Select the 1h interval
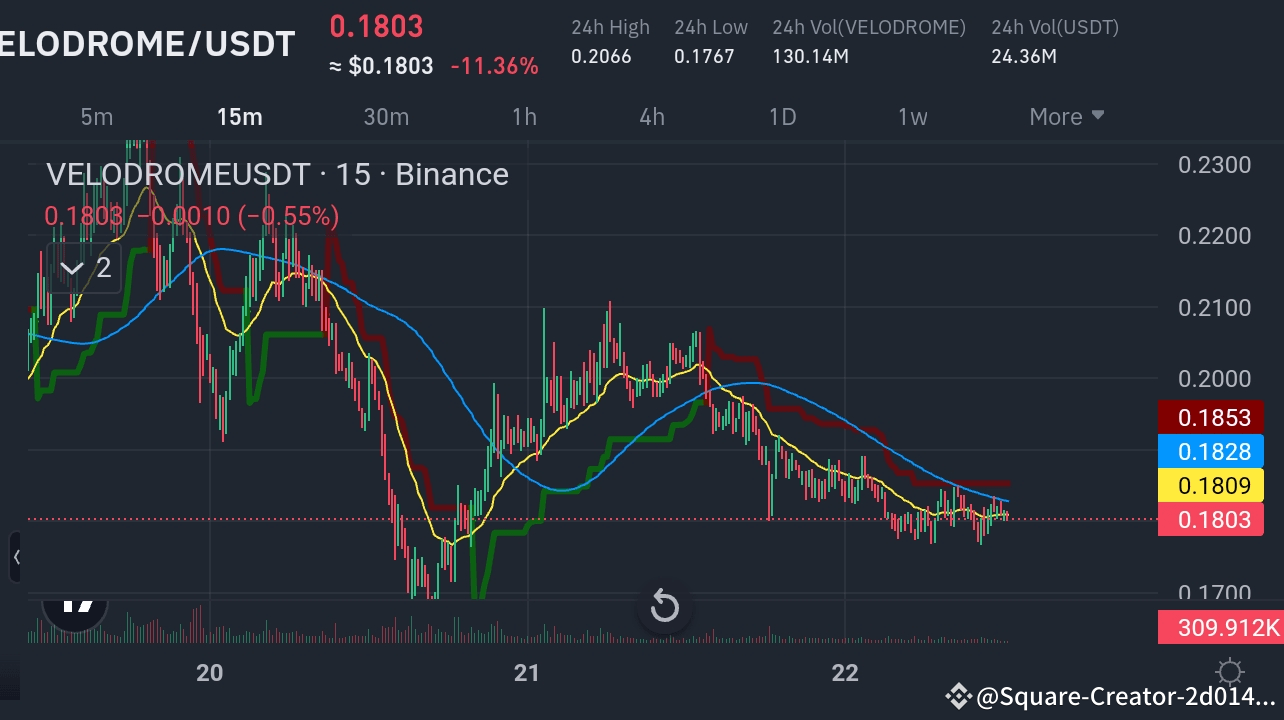The image size is (1284, 720). pos(524,116)
